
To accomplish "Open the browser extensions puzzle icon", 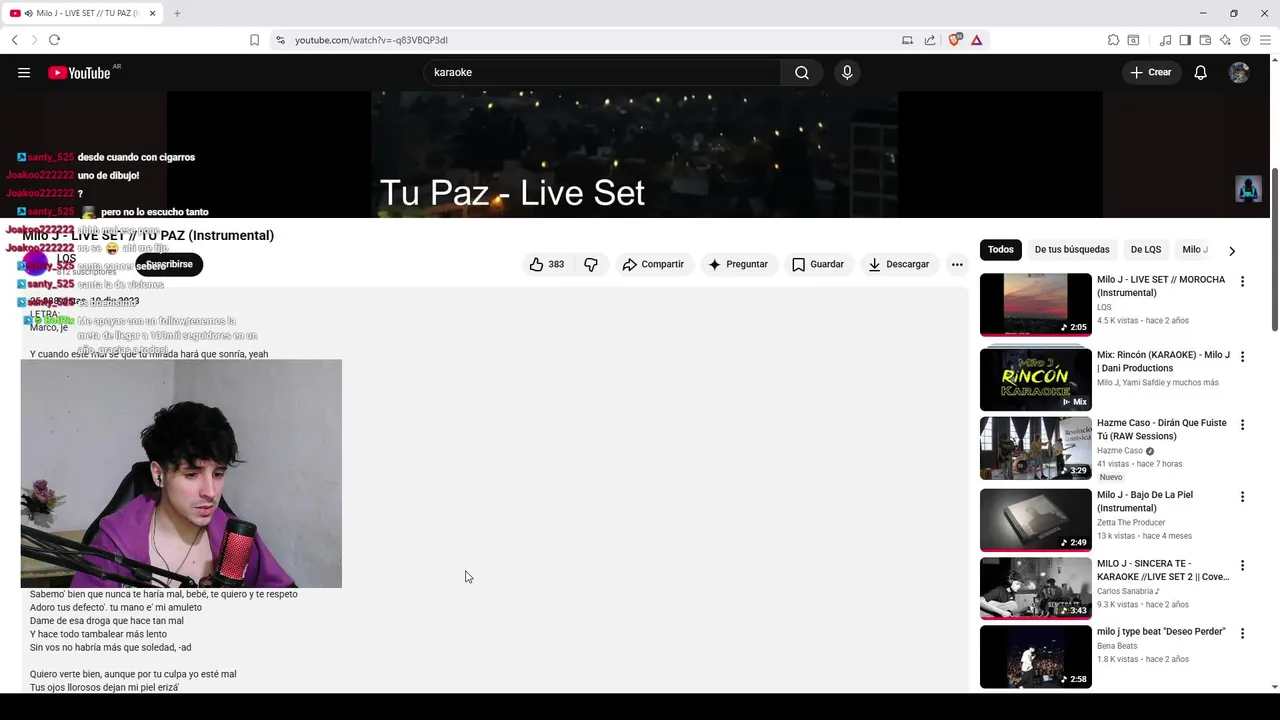I will [1113, 40].
